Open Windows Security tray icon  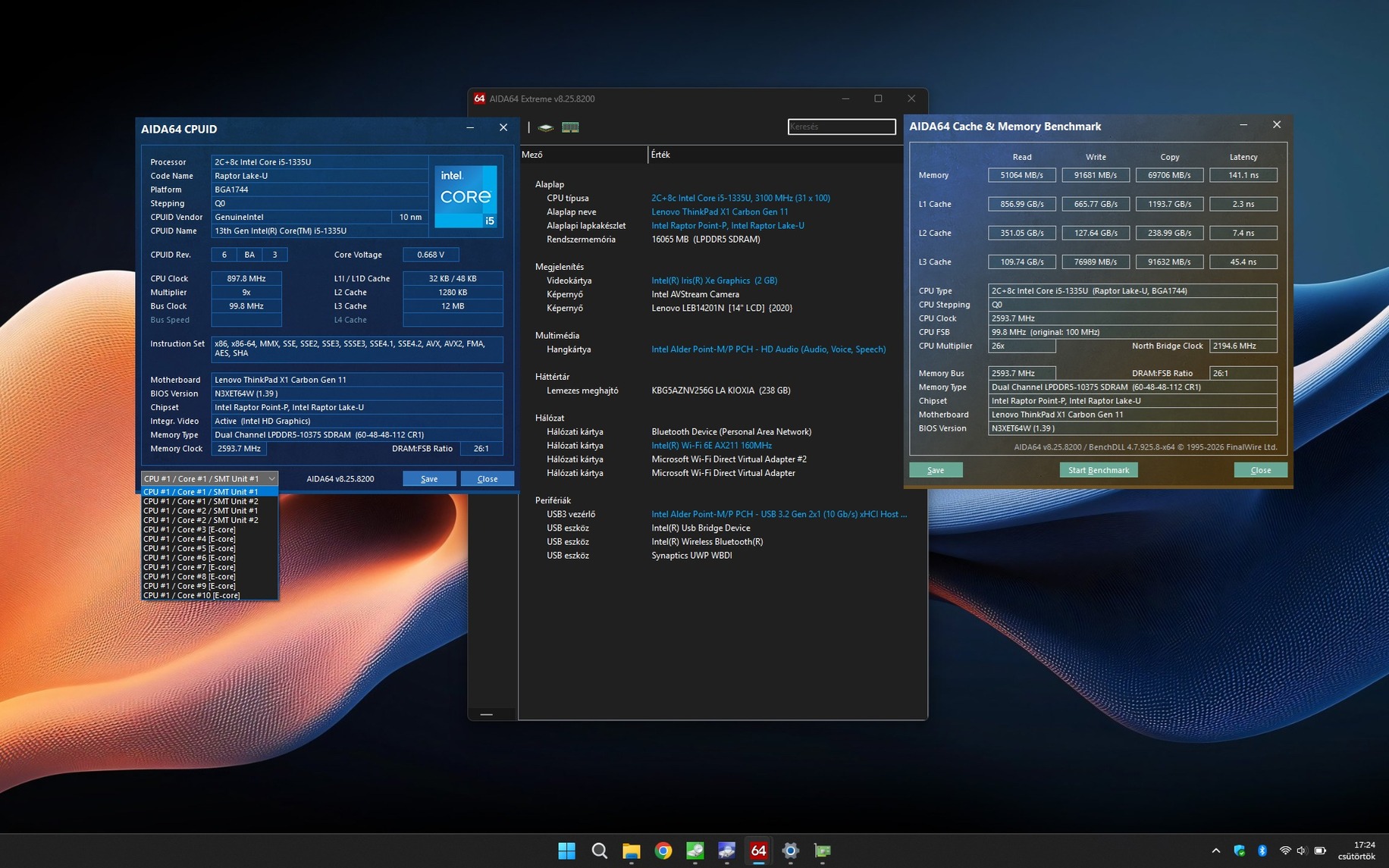[1240, 851]
